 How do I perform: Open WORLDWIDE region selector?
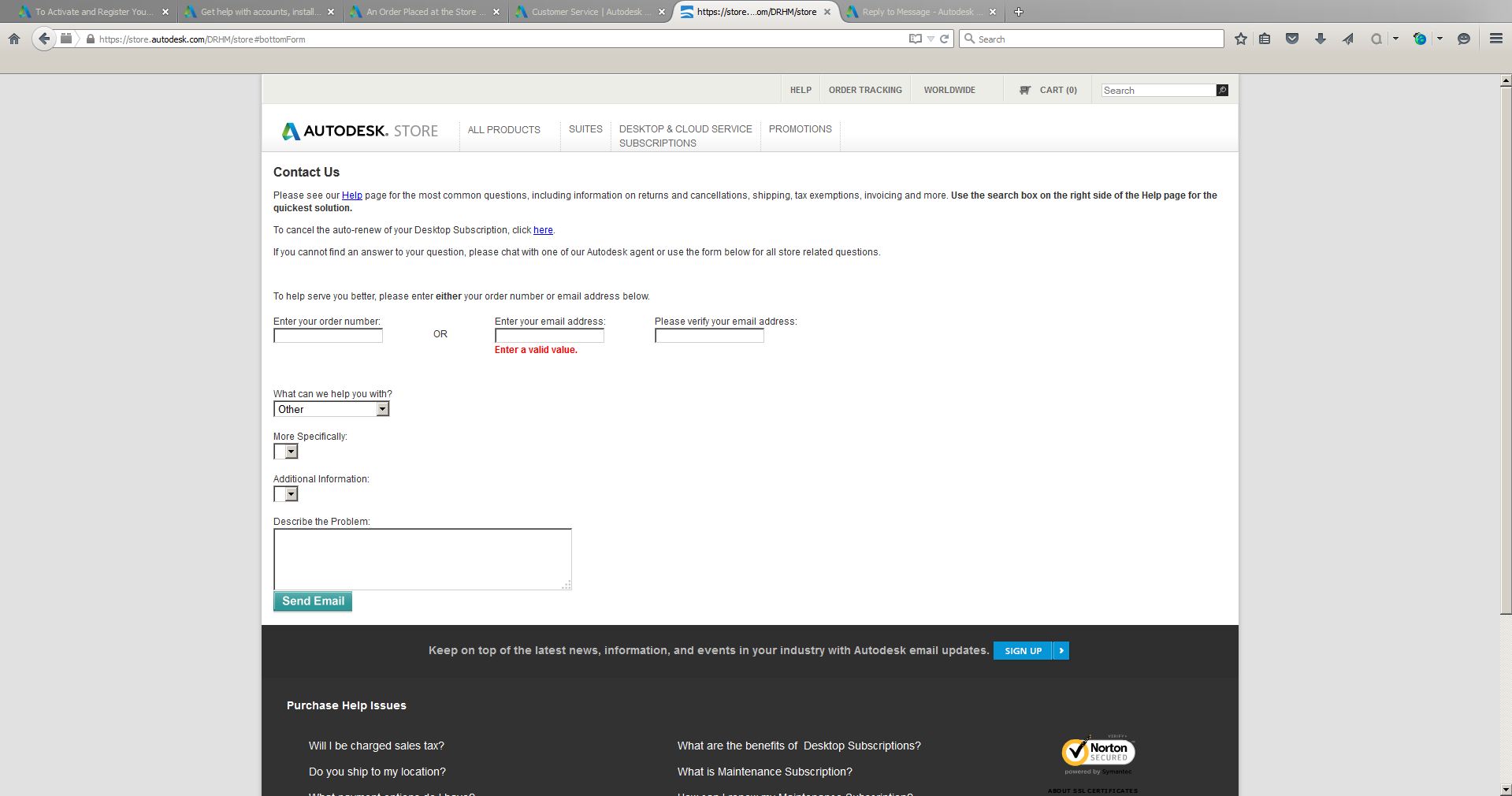(949, 90)
